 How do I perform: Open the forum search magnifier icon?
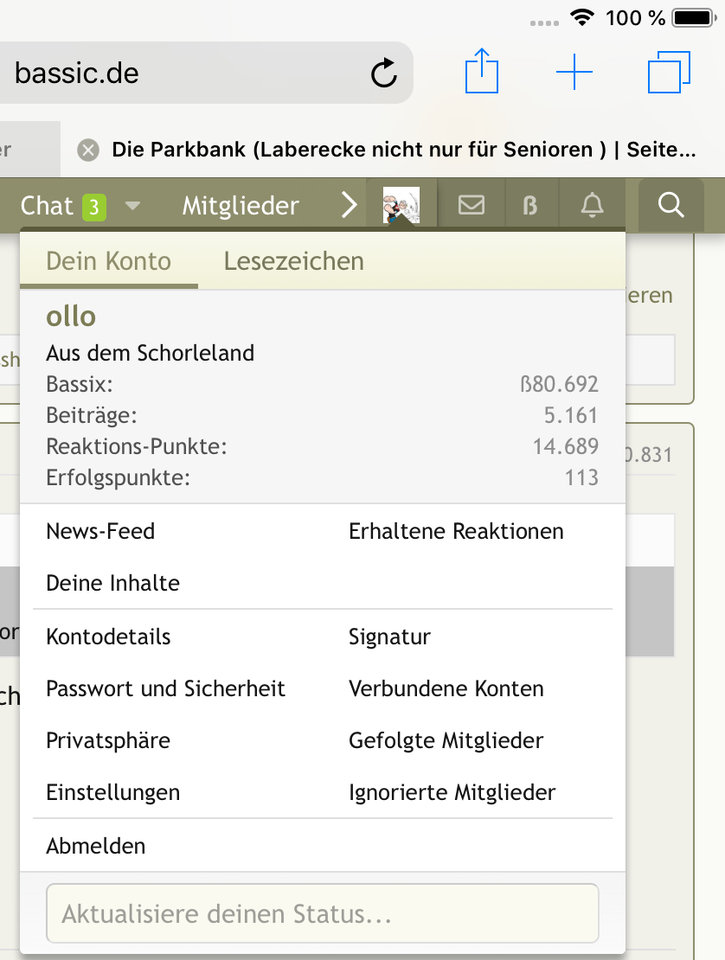click(671, 206)
